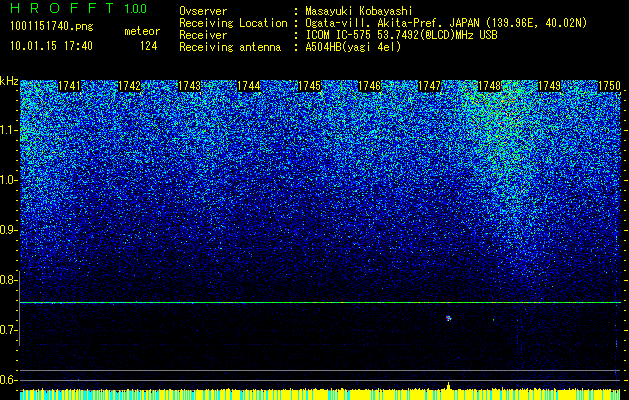This screenshot has height=400, width=629.
Task: Click the 0.9 kHz axis label
Action: point(8,230)
